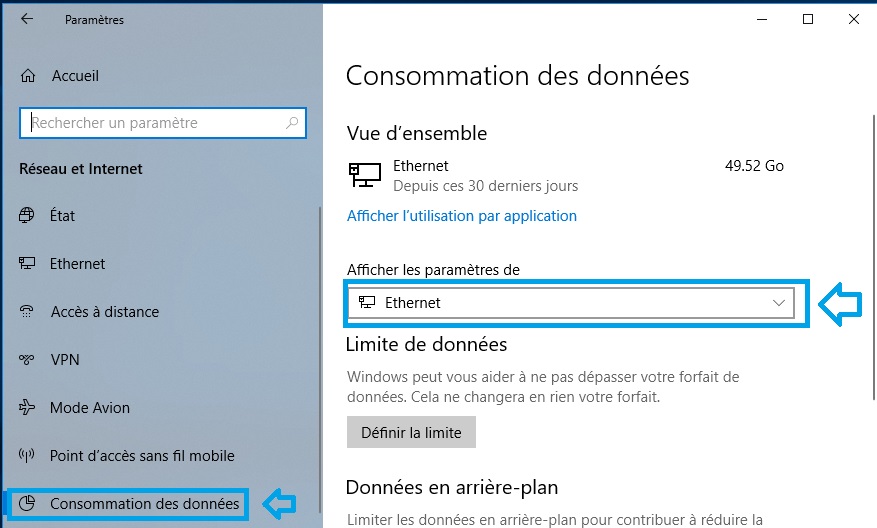877x528 pixels.
Task: Click the Consommation des données pie icon
Action: (28, 504)
